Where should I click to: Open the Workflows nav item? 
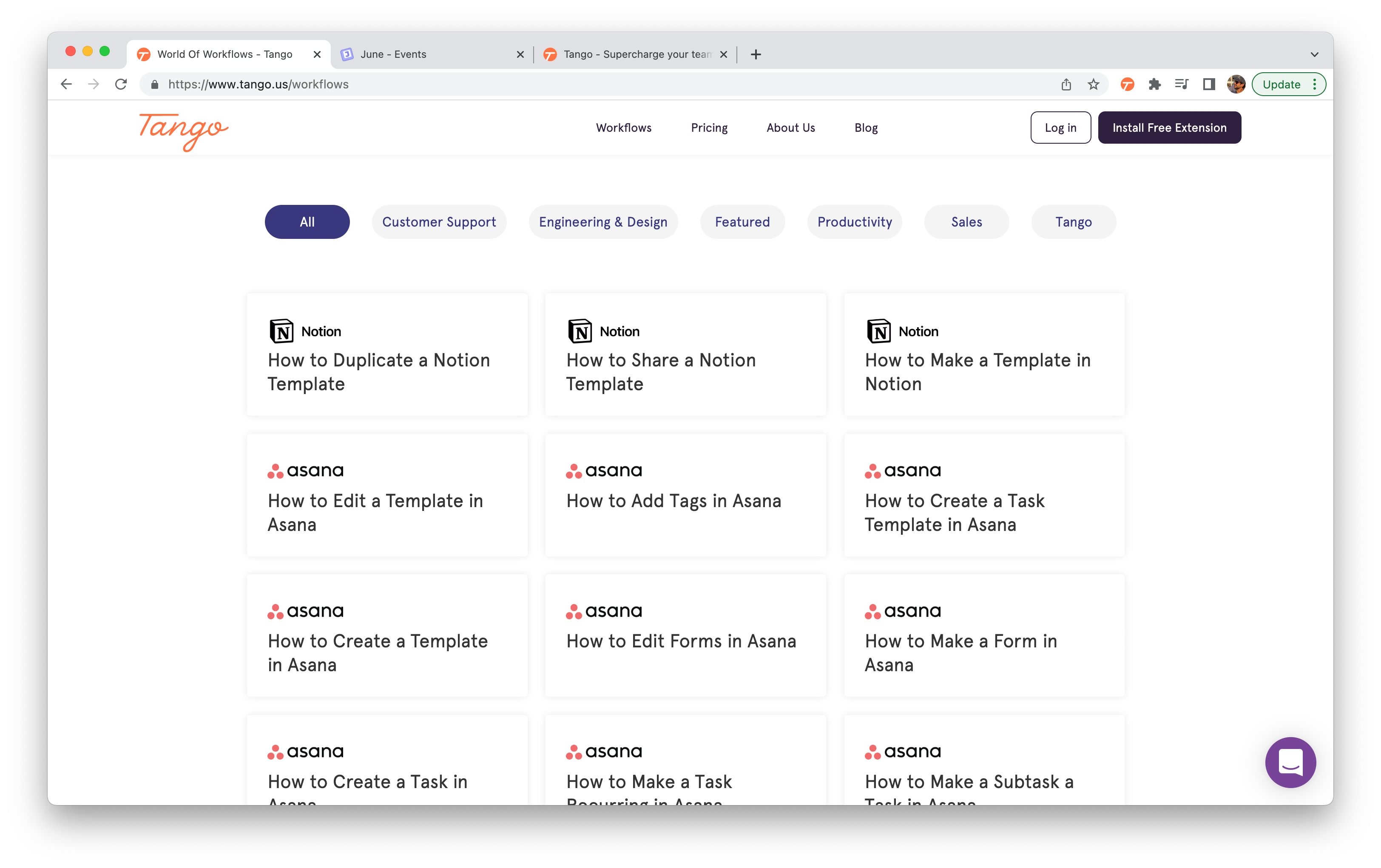tap(623, 127)
